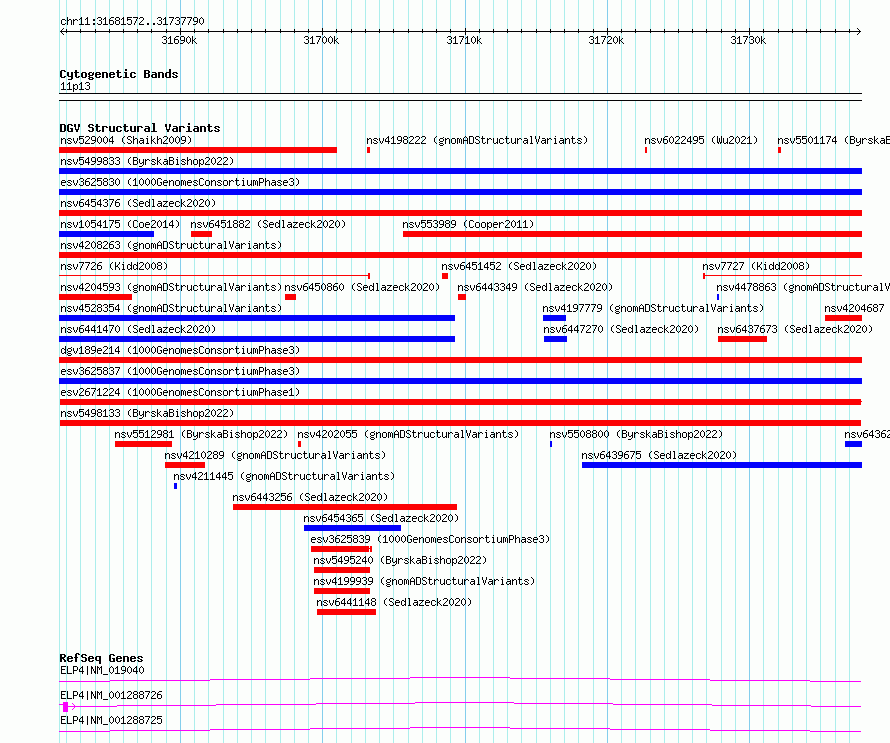Image resolution: width=890 pixels, height=743 pixels.
Task: Open nsv4202055 (gnomADStructuralVariants) variant
Action: point(408,434)
